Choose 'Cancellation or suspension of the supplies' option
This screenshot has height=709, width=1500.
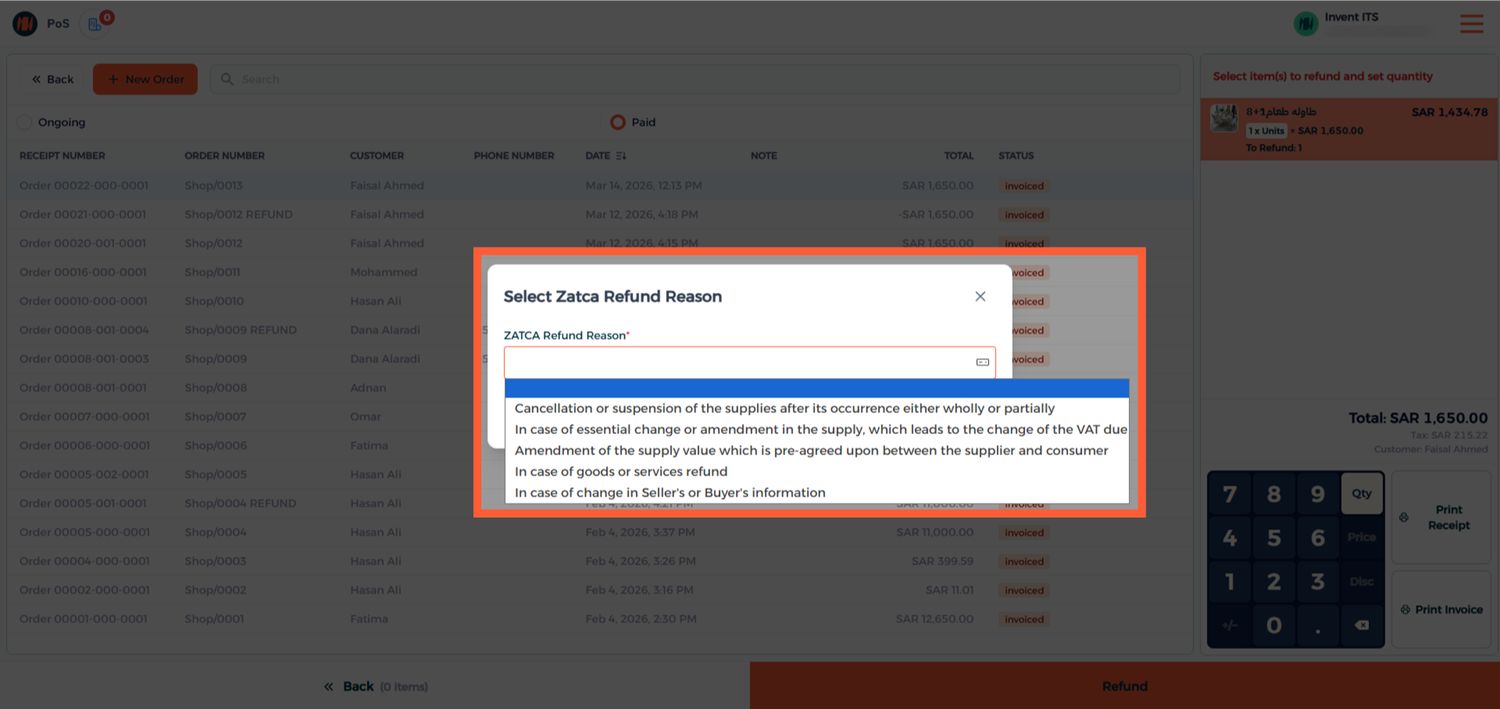pos(784,408)
